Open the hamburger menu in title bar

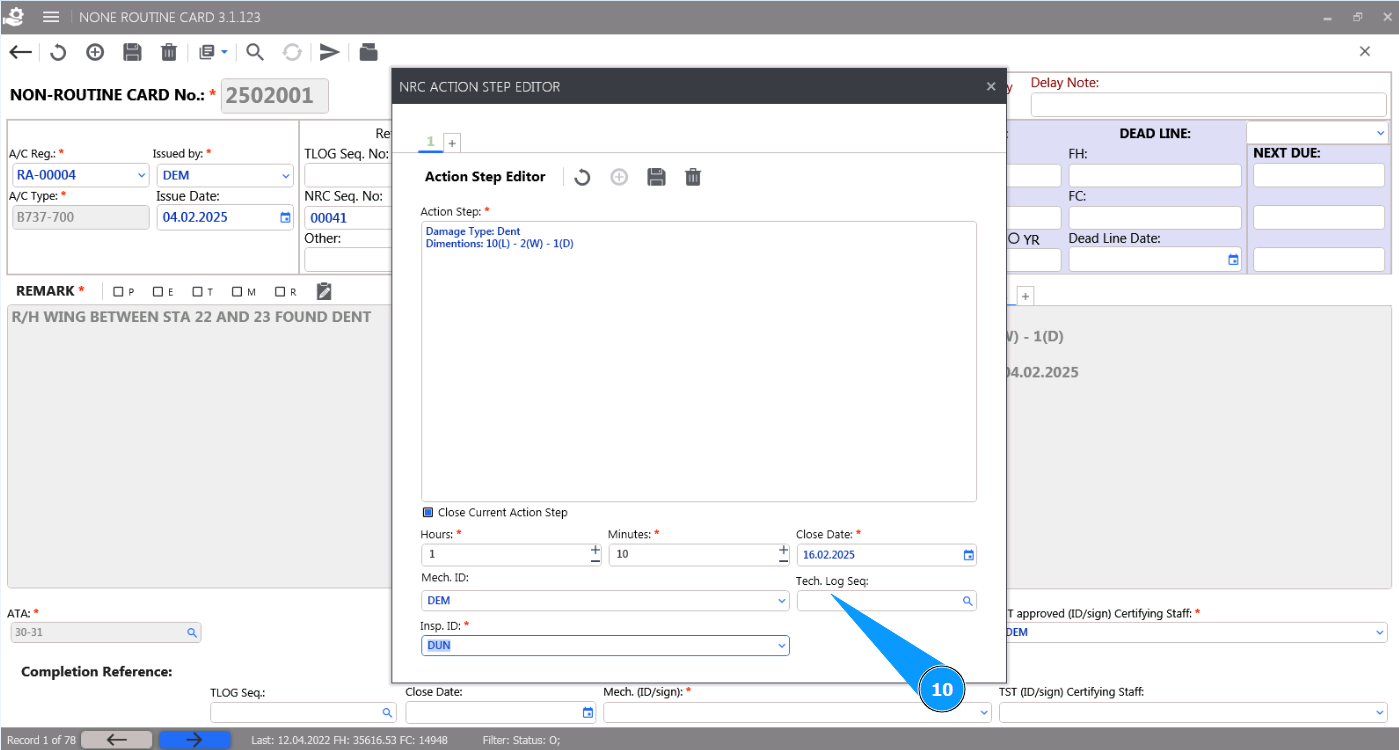(51, 17)
